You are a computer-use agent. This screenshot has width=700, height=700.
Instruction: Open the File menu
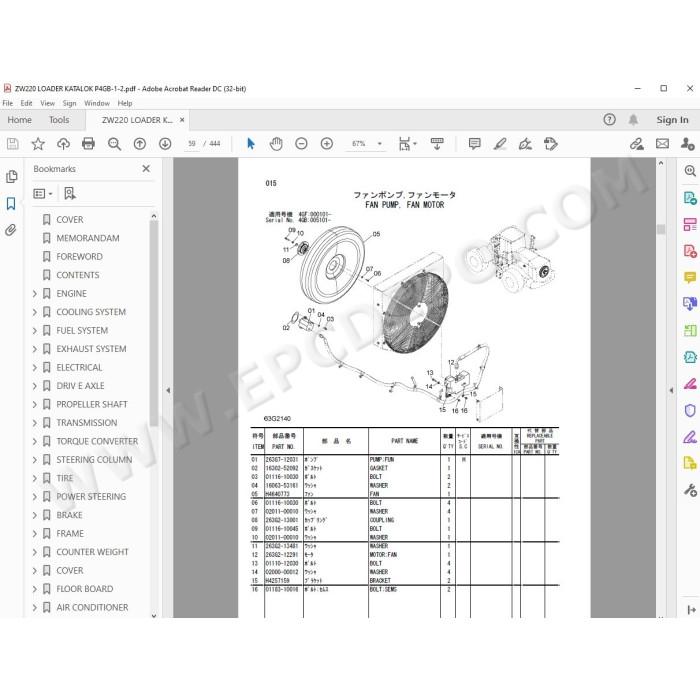[x=8, y=103]
